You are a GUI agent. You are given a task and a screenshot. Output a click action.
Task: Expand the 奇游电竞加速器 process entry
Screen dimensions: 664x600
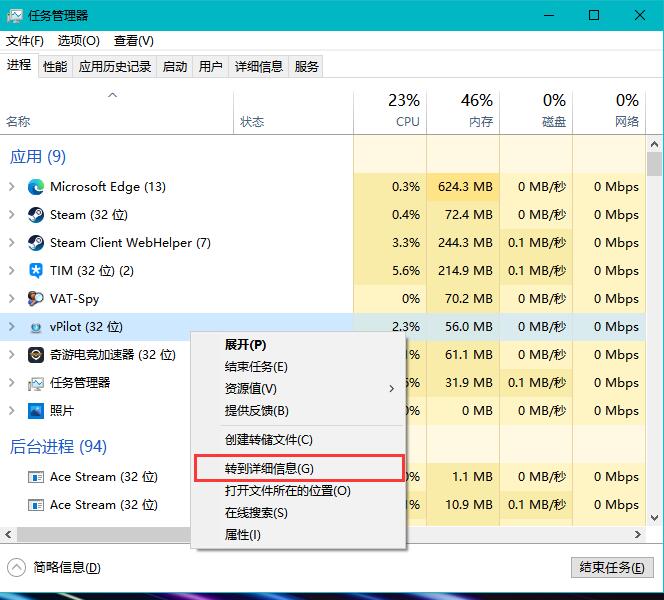[12, 355]
